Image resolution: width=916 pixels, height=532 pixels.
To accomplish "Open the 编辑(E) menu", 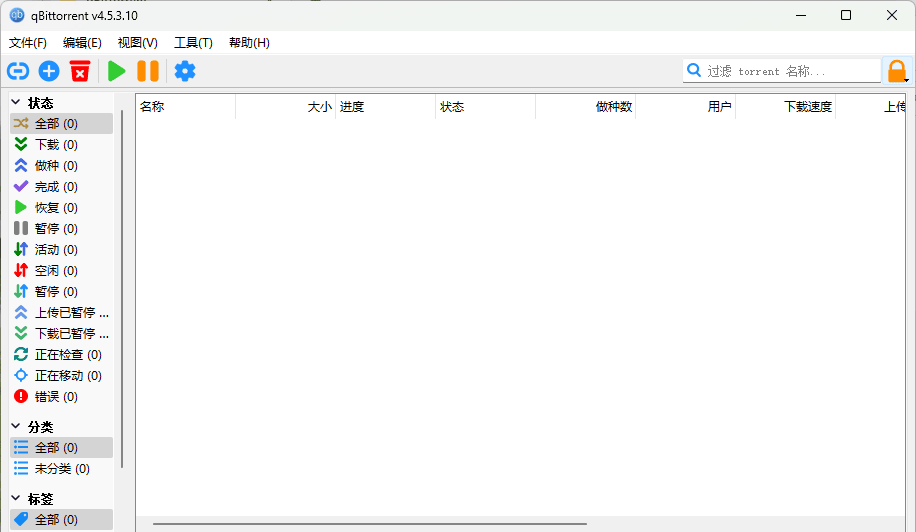I will pos(82,43).
